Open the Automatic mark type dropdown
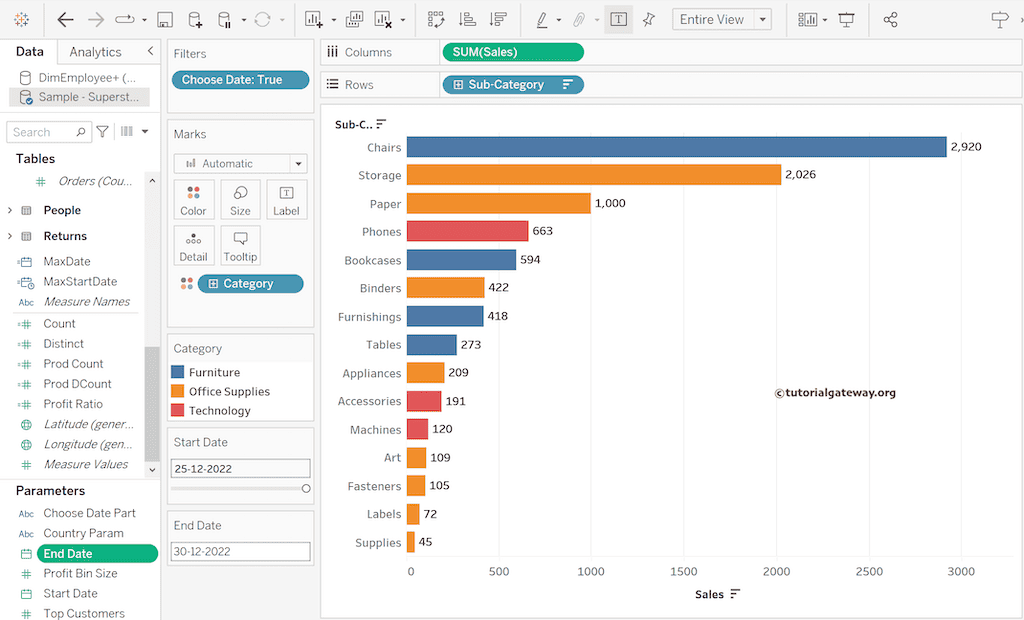Viewport: 1024px width, 620px height. 297,163
